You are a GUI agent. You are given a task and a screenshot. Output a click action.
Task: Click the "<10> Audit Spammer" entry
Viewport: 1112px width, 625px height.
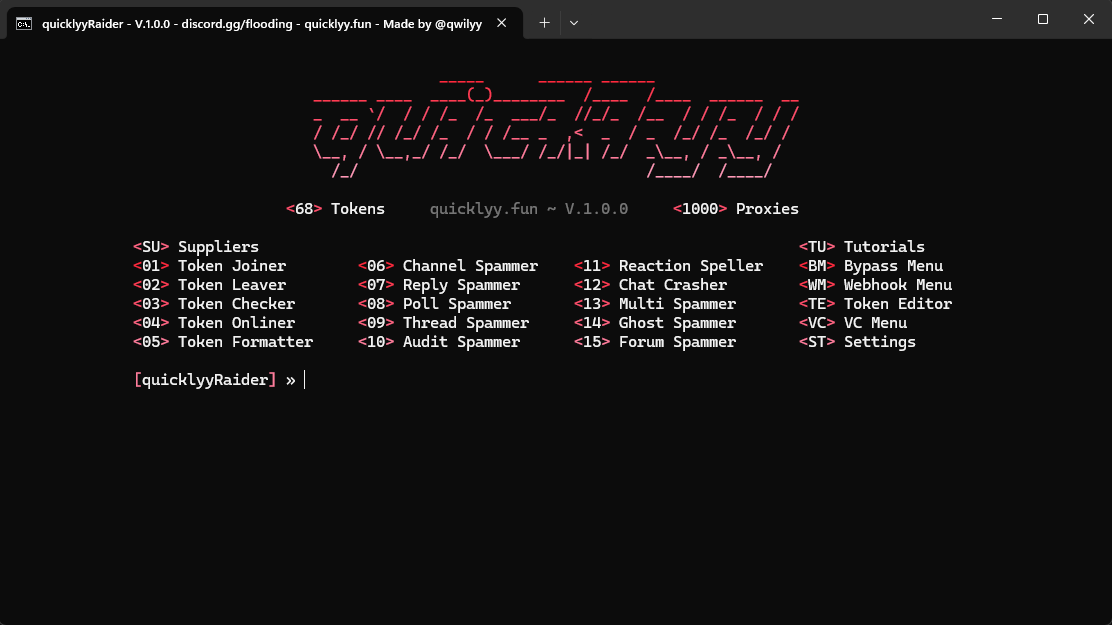point(439,342)
